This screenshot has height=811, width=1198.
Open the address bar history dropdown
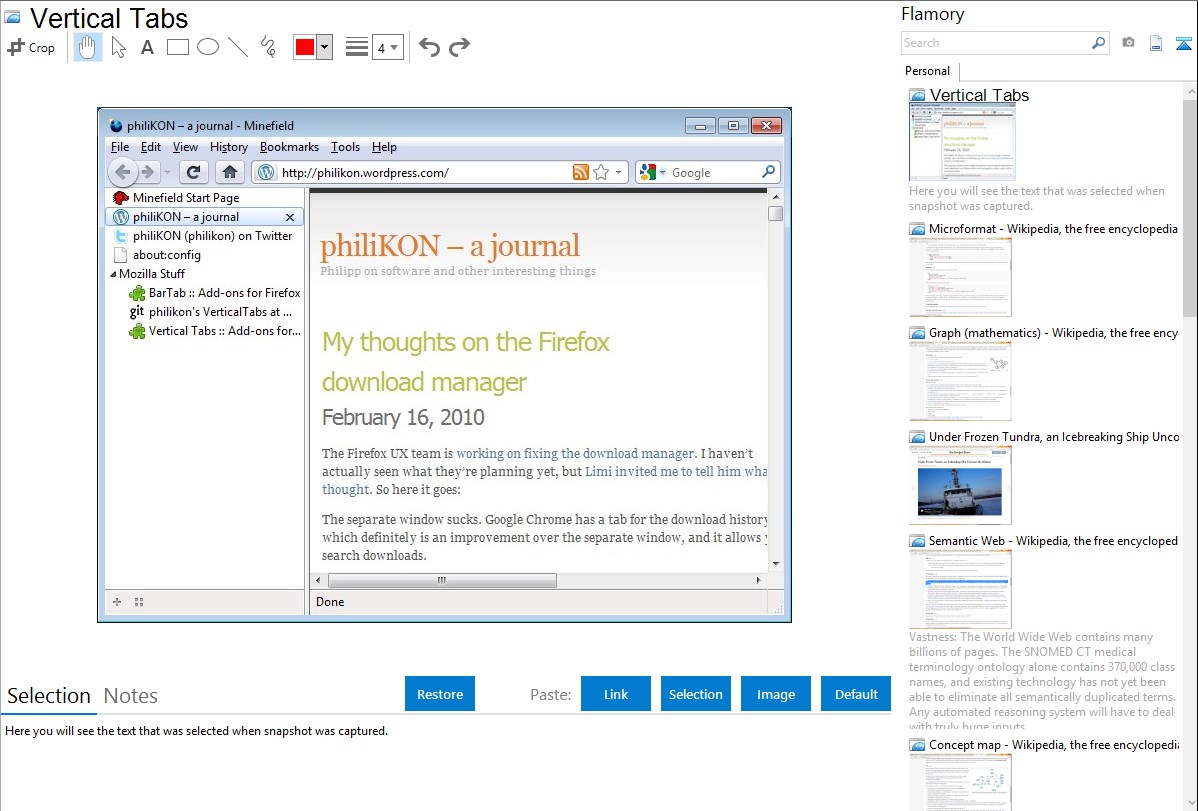(x=619, y=173)
